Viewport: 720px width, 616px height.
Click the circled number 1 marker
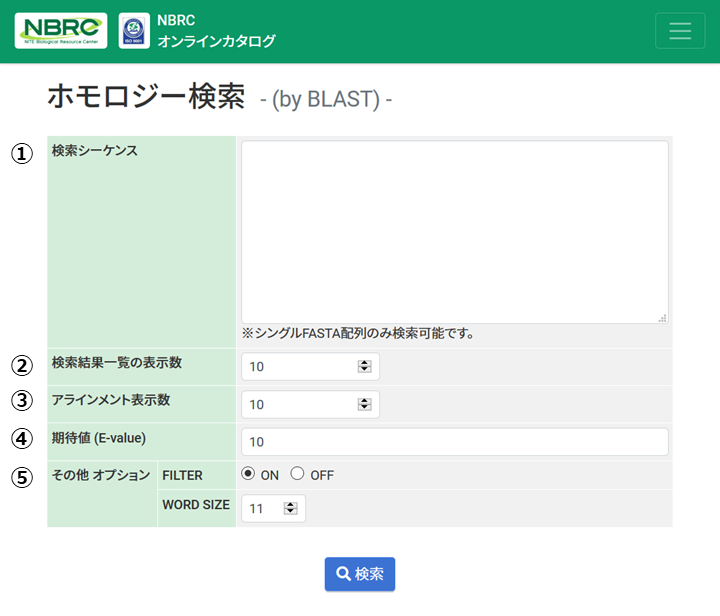(x=22, y=154)
